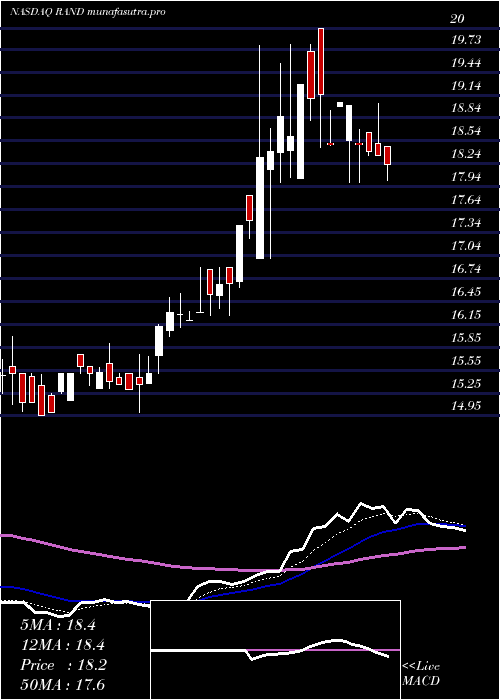Viewport: 500px width, 700px height.
Task: Select the price label 20
Action: pyautogui.click(x=458, y=19)
